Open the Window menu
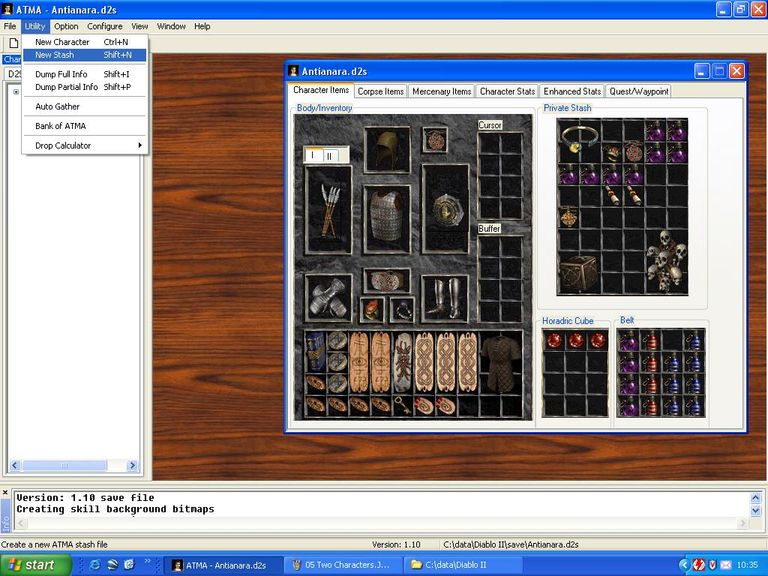The width and height of the screenshot is (768, 576). [171, 26]
